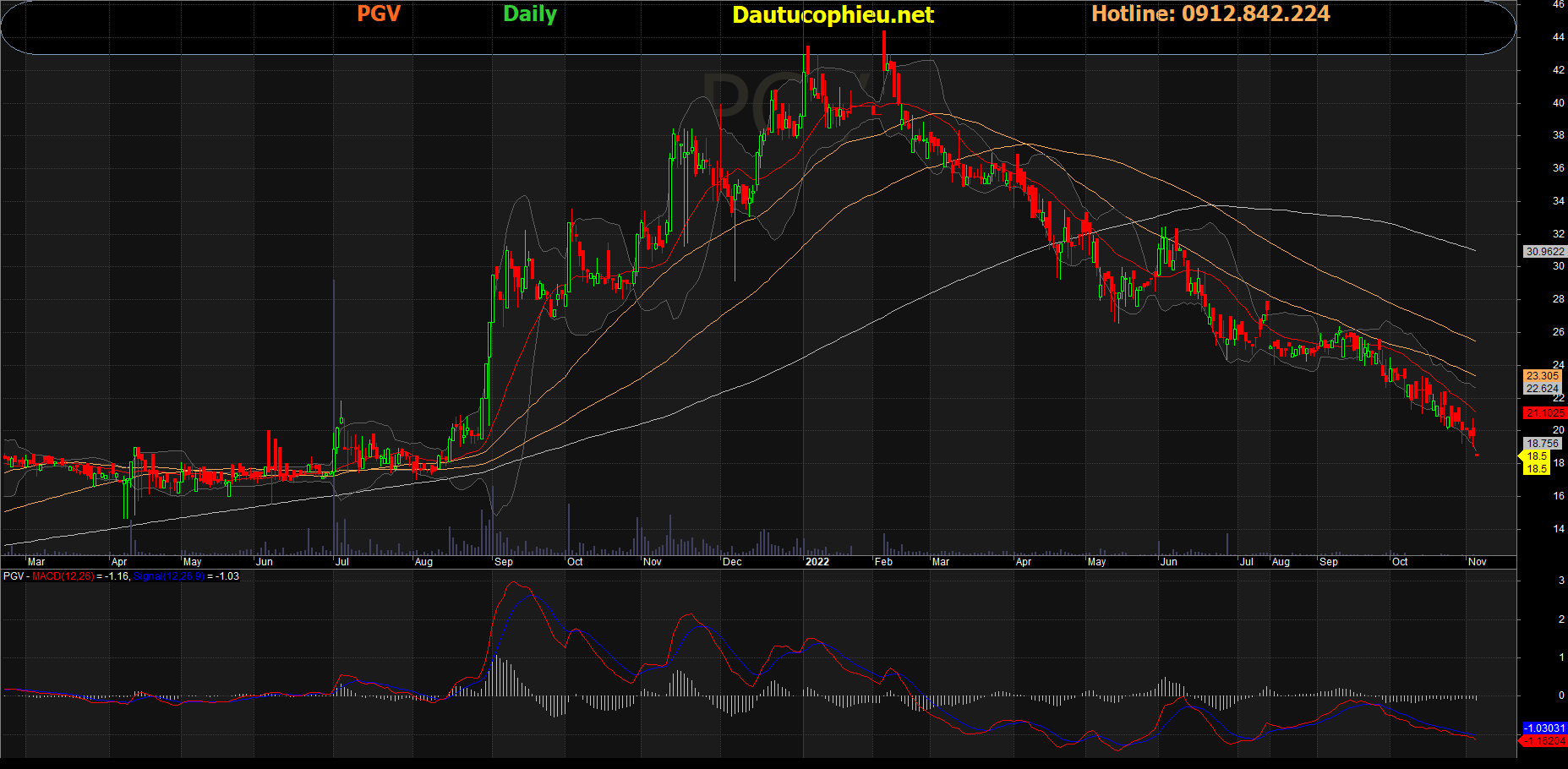Select the orange 23.305 moving average tag
Viewport: 1568px width, 769px height.
tap(1543, 376)
